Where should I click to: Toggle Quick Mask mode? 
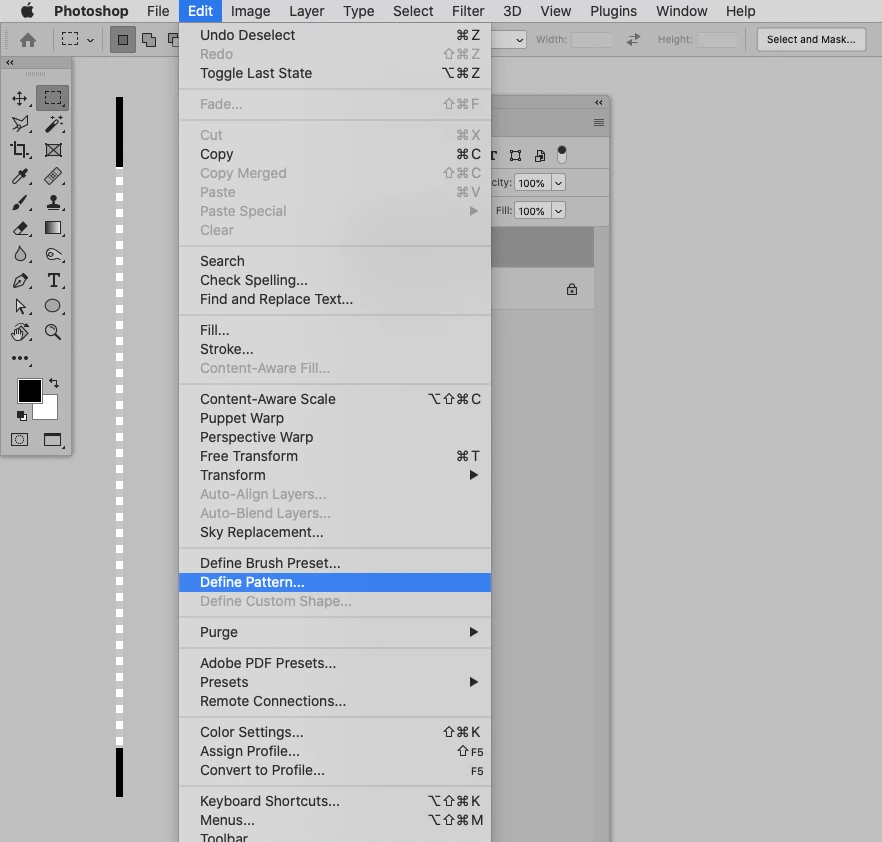[x=20, y=439]
